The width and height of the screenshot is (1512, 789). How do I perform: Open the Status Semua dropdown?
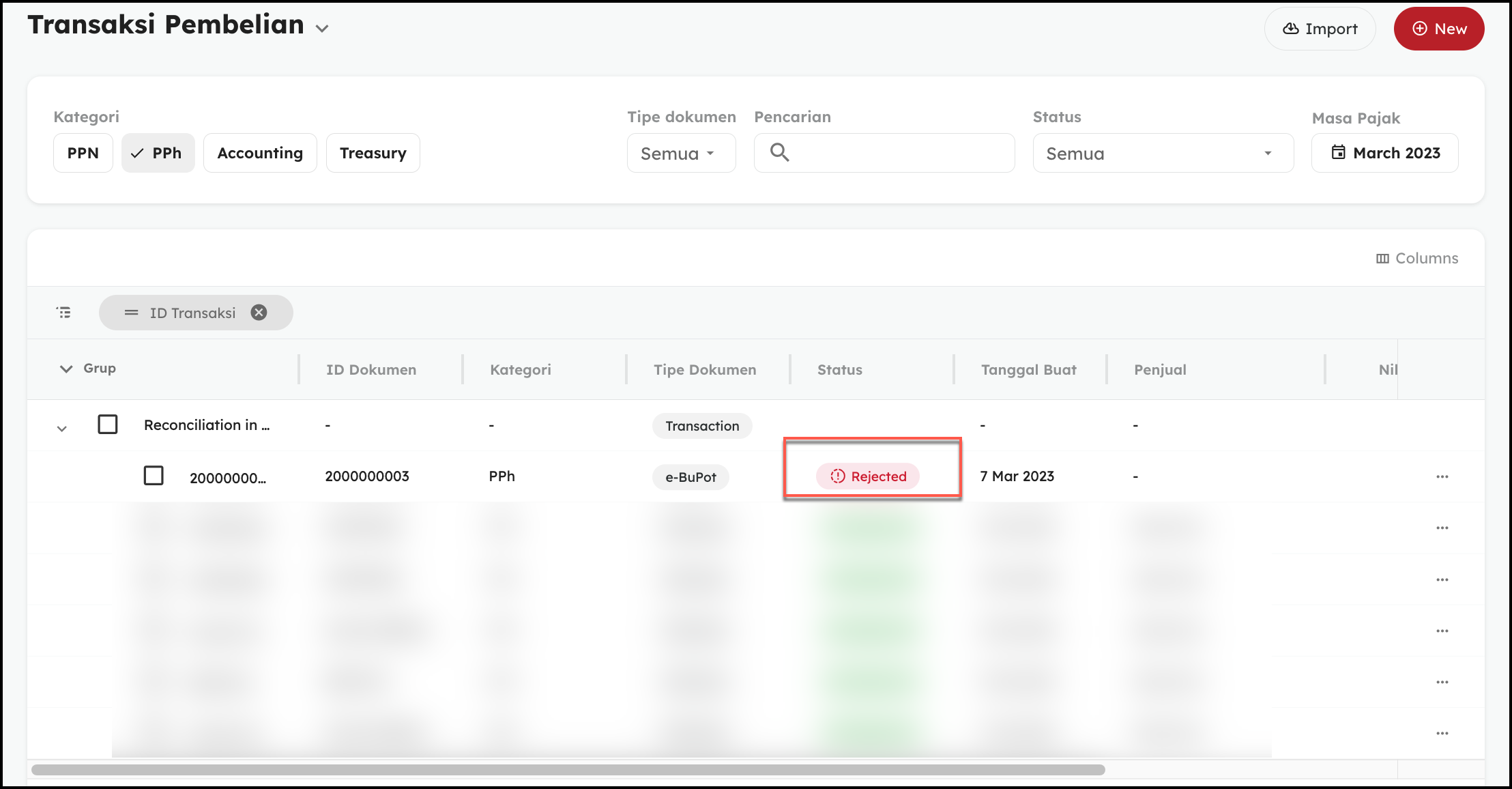[x=1163, y=153]
